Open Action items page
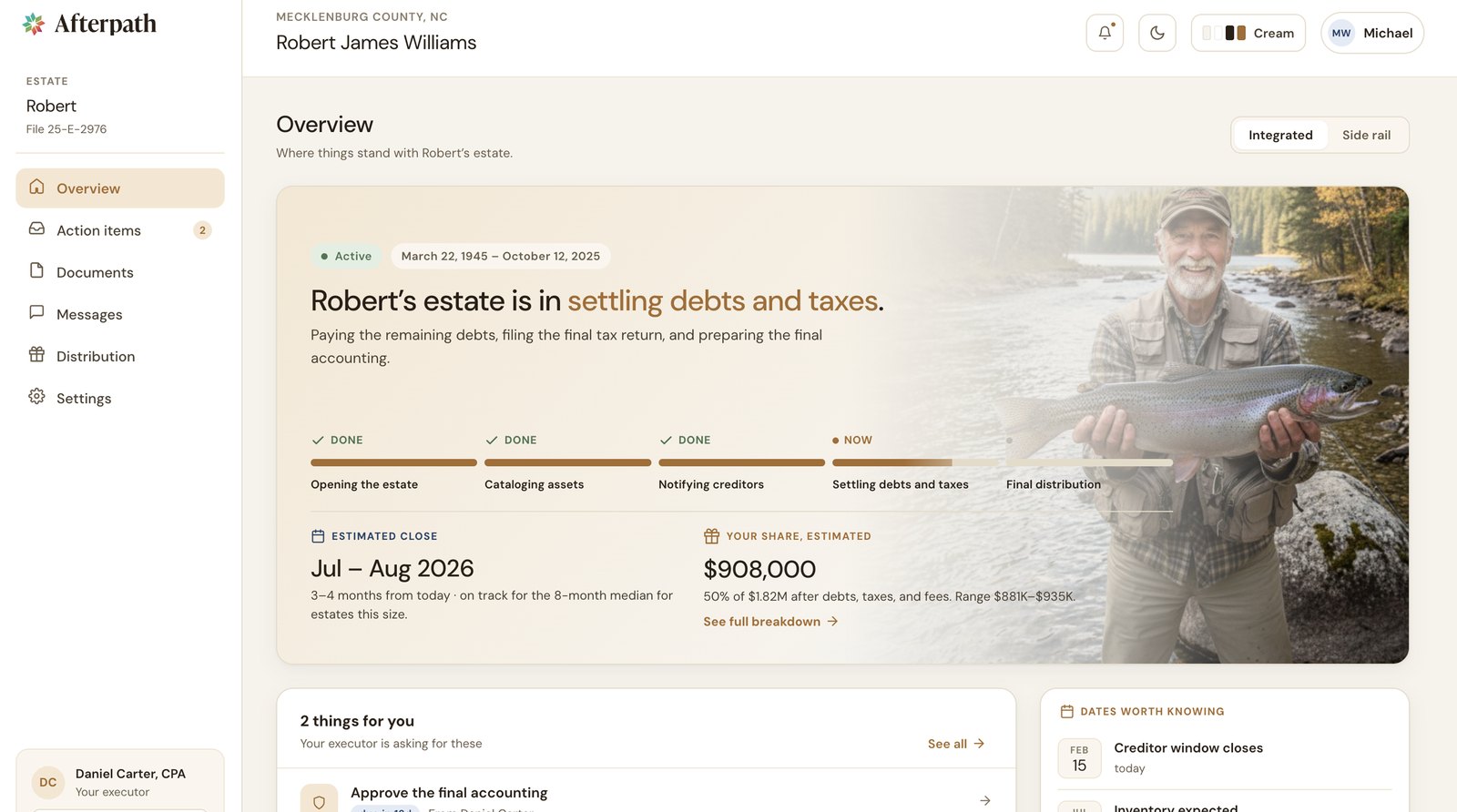The height and width of the screenshot is (812, 1457). point(120,230)
